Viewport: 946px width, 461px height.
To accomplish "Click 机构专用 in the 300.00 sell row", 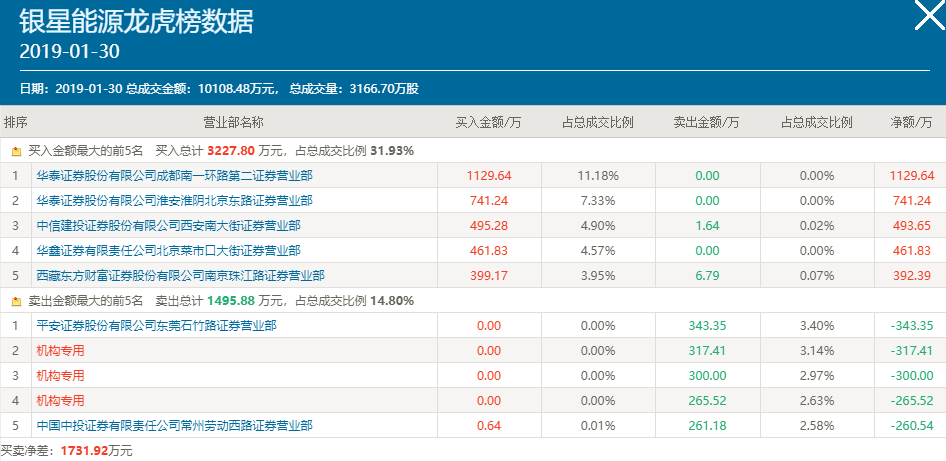I will pyautogui.click(x=60, y=376).
